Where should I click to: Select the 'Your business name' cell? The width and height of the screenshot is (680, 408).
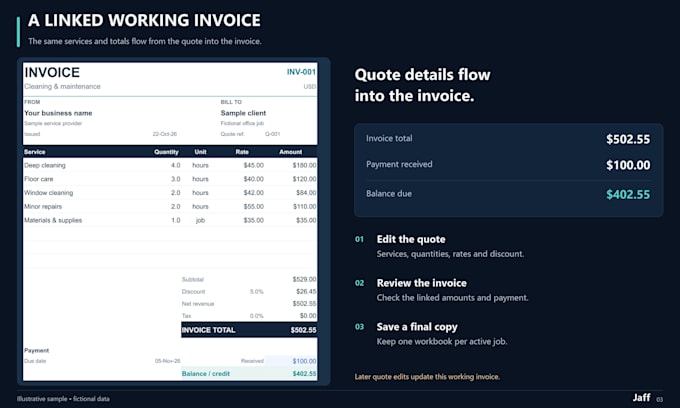58,113
